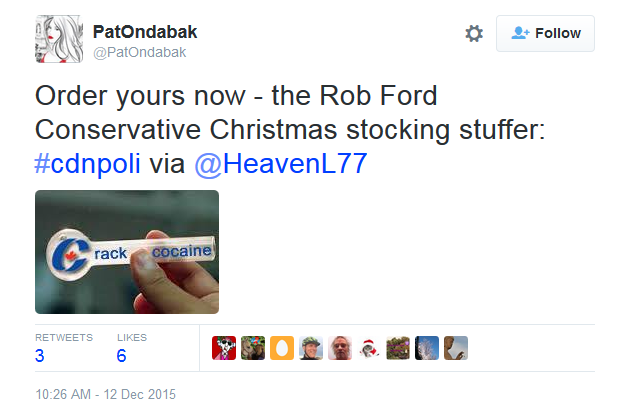
Task: Click the cyclist with helmet avatar
Action: (311, 347)
